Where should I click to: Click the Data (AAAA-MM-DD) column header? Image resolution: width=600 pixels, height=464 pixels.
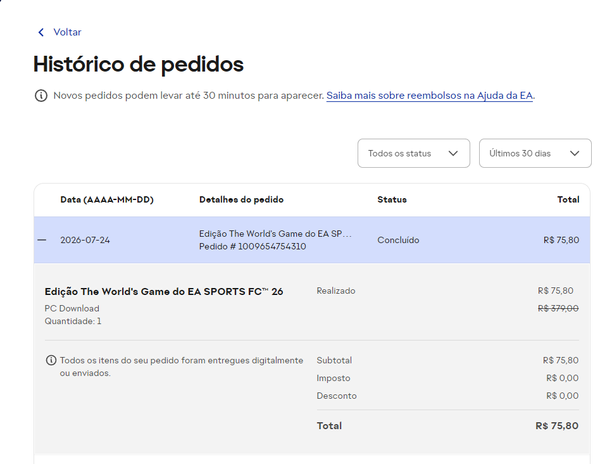[107, 200]
